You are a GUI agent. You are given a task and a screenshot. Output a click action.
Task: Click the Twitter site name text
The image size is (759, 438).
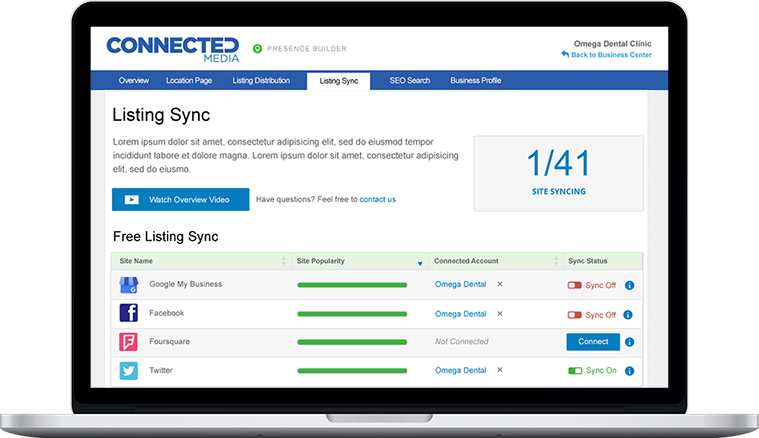pos(161,370)
